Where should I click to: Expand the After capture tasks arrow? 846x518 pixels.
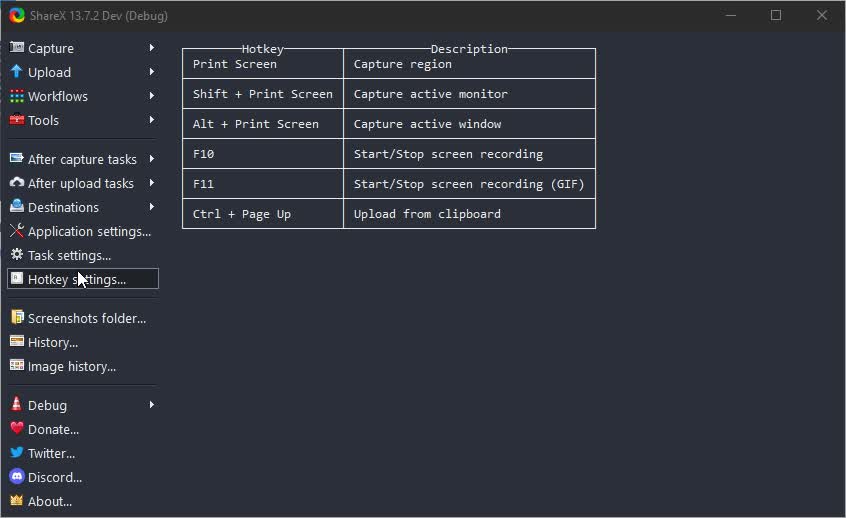coord(152,159)
